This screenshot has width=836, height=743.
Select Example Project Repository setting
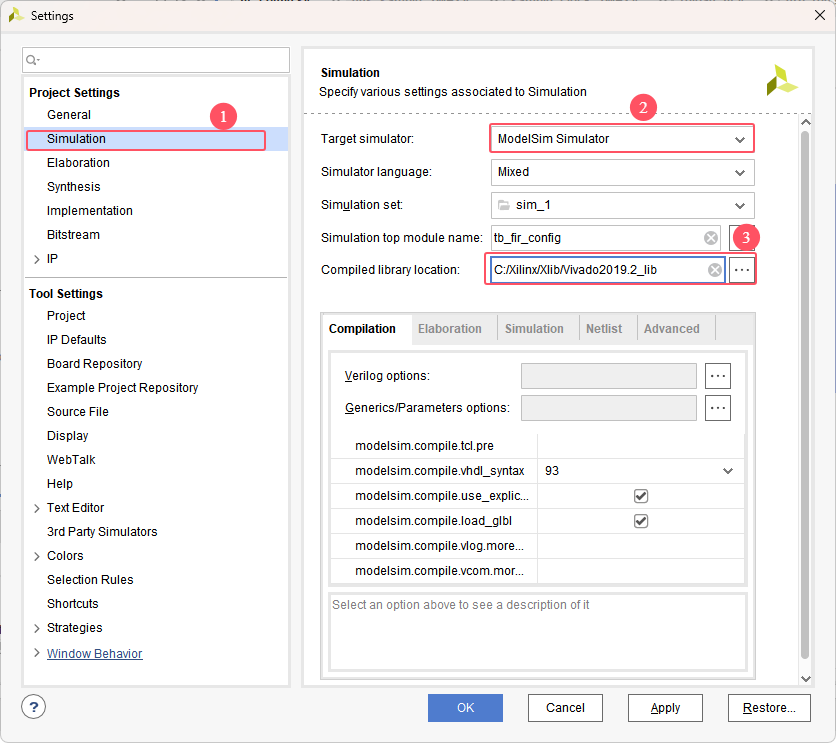(123, 388)
